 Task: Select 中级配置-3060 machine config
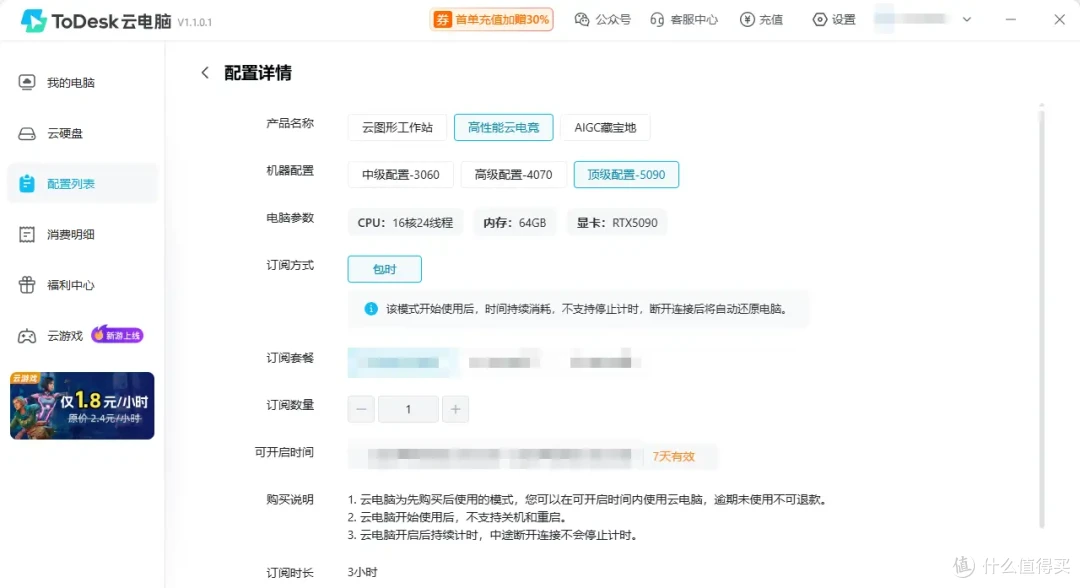pos(401,174)
